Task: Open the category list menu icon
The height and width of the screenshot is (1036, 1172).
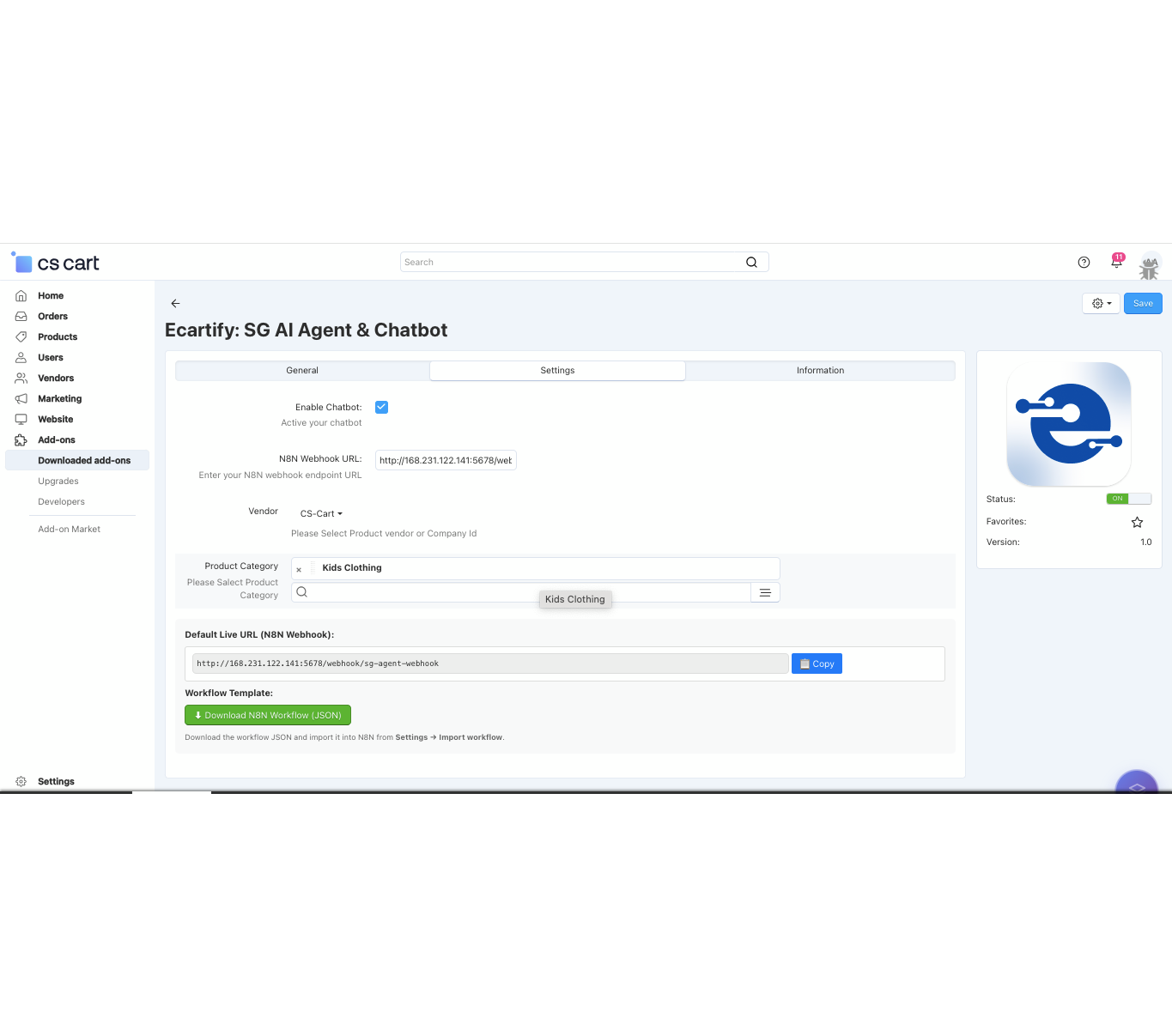Action: [765, 592]
